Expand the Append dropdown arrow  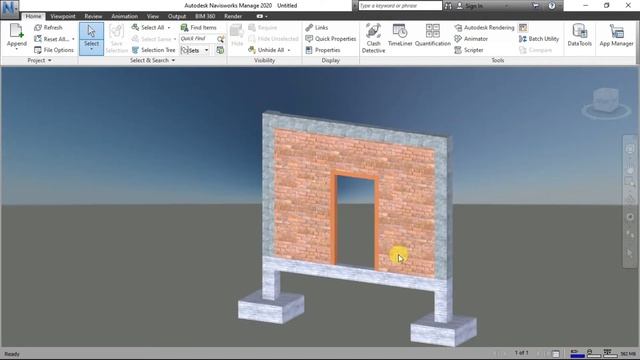pyautogui.click(x=16, y=49)
